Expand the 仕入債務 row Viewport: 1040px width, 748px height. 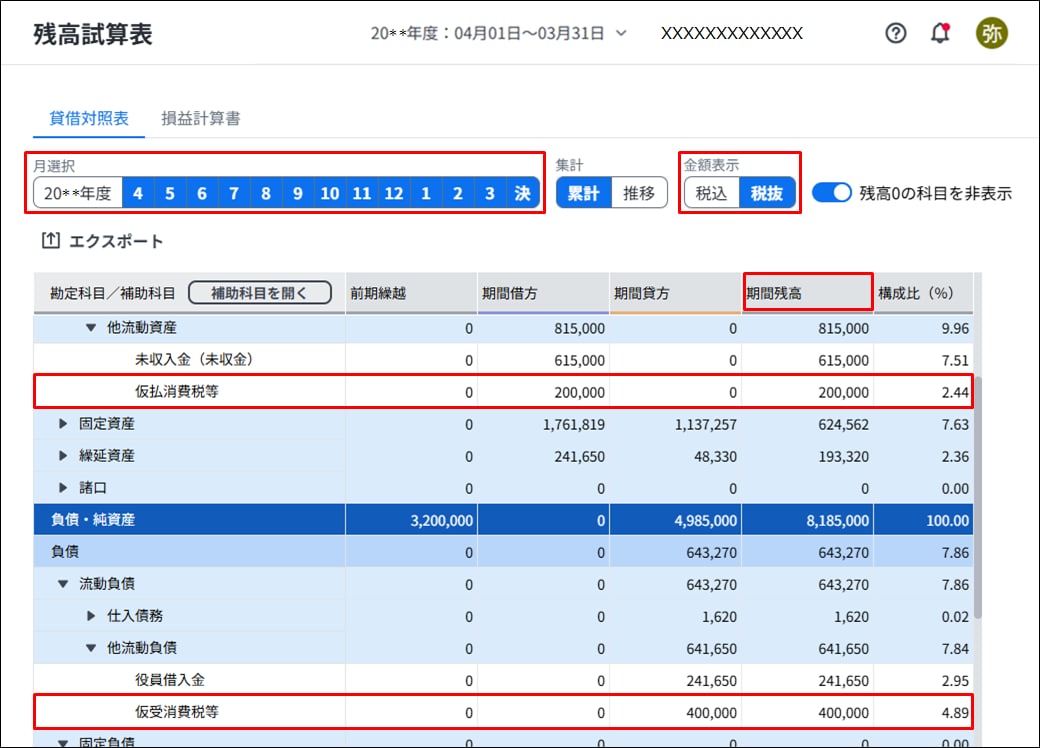tap(92, 616)
